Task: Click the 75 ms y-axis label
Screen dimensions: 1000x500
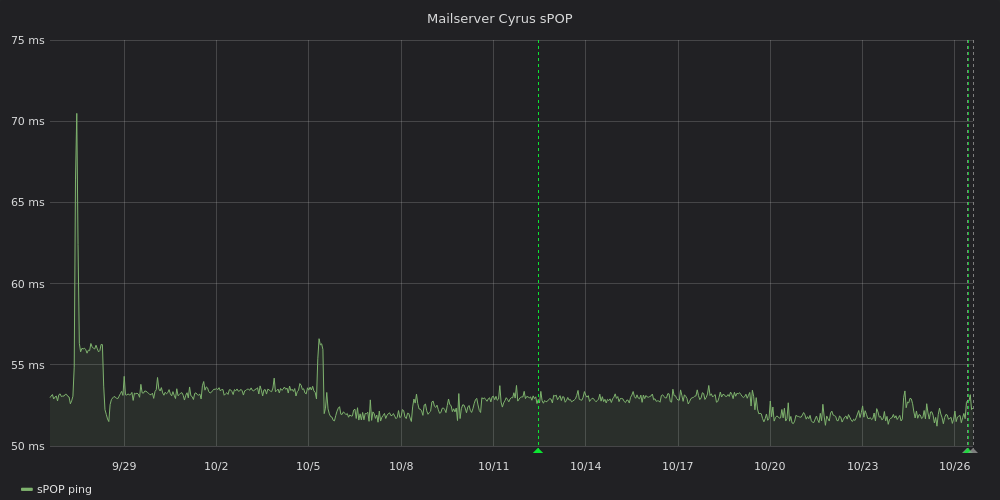Action: coord(28,40)
